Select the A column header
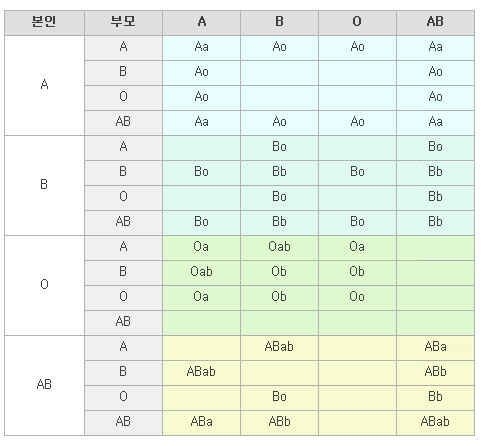 [x=201, y=23]
